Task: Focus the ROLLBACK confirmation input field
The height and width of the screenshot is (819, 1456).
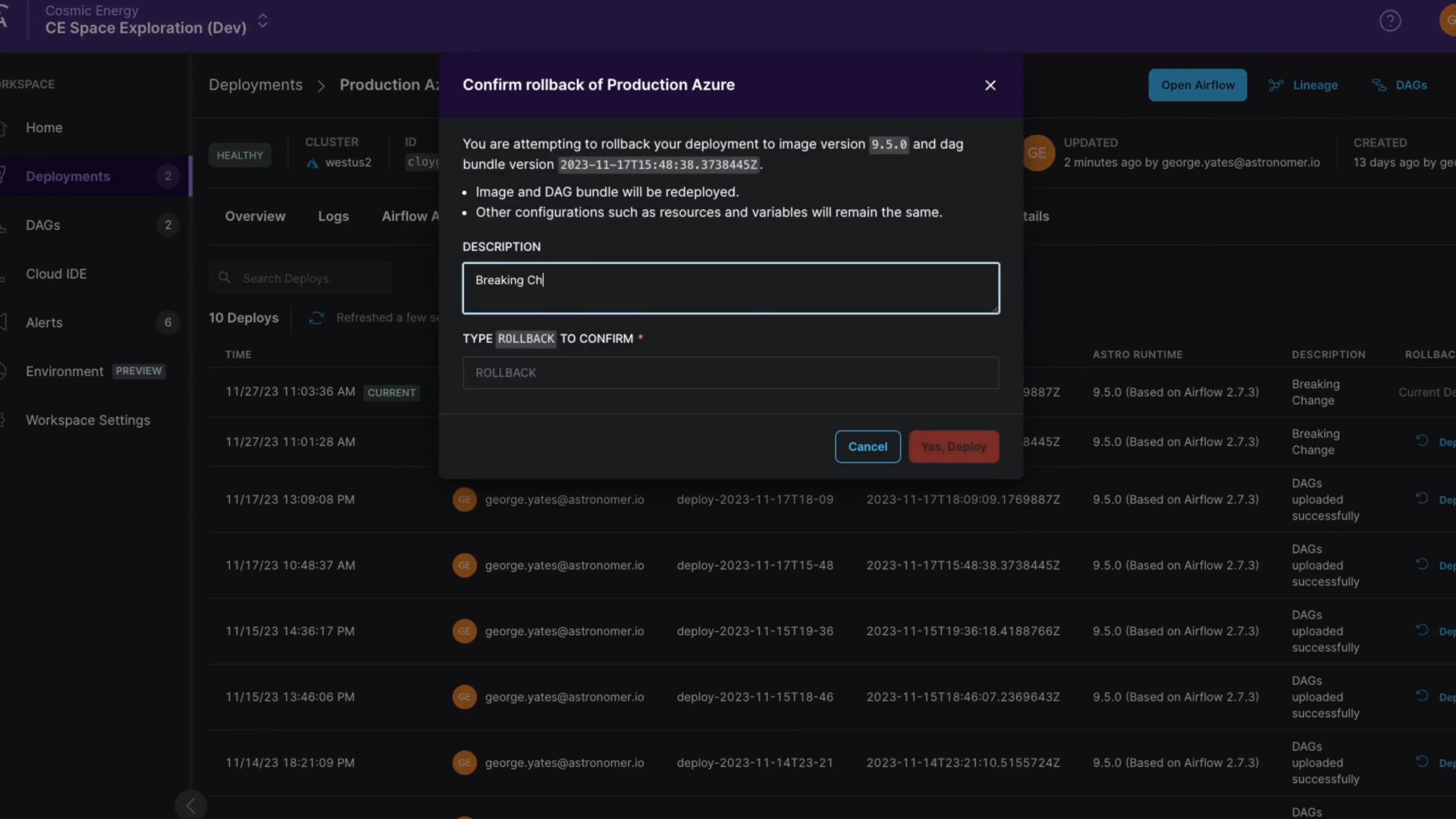Action: click(x=730, y=372)
